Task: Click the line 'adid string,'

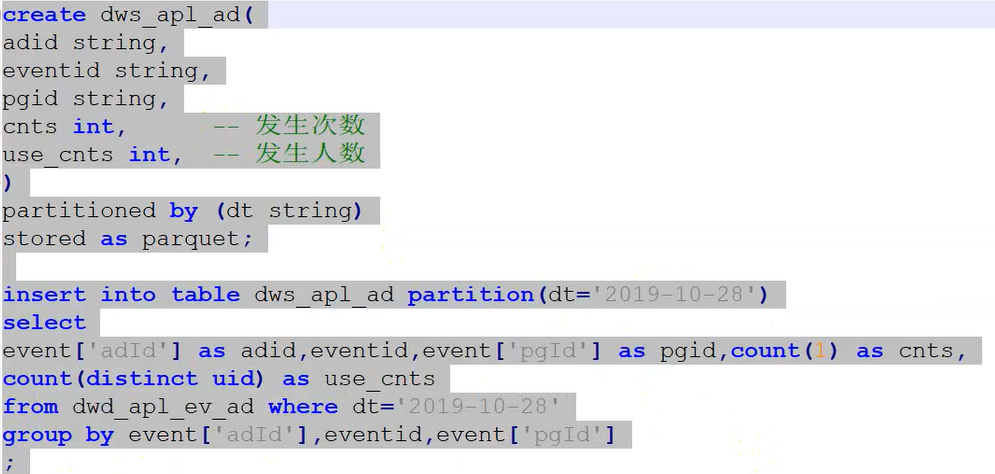Action: coord(86,43)
